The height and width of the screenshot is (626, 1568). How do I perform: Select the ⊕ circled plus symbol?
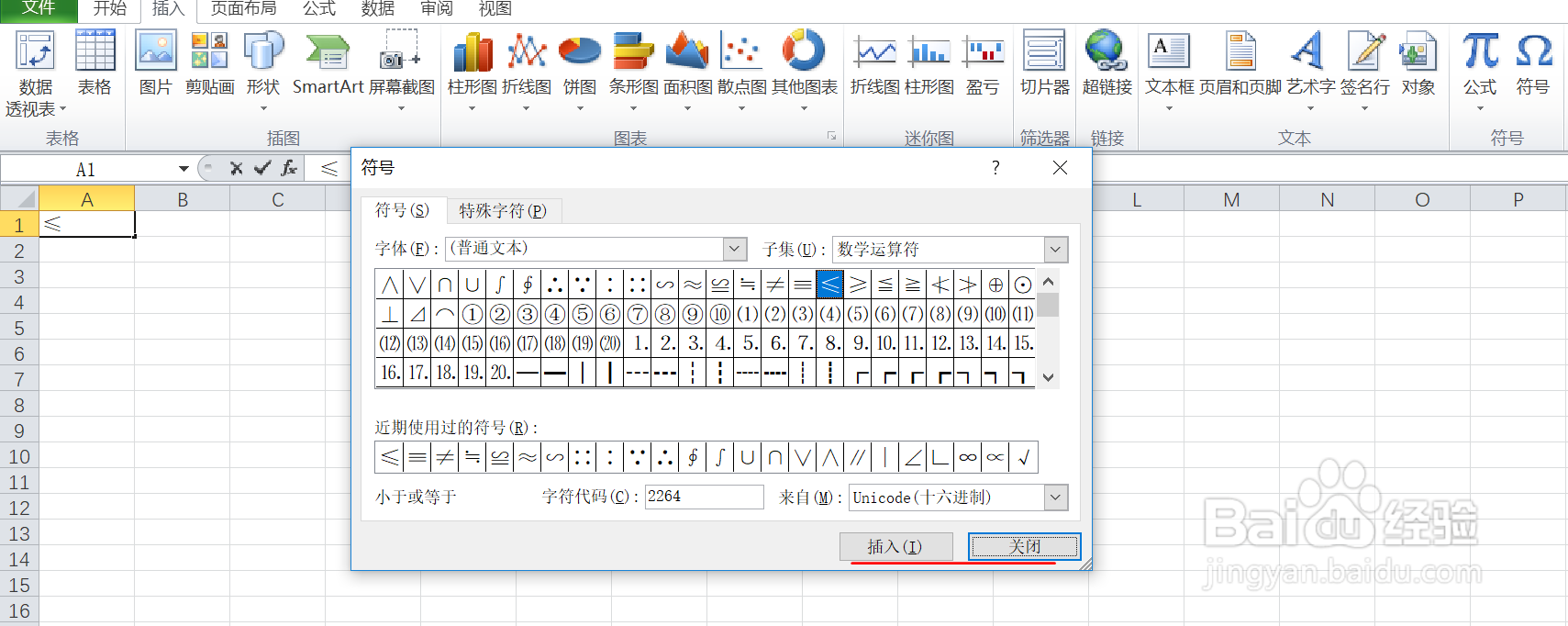[x=995, y=285]
